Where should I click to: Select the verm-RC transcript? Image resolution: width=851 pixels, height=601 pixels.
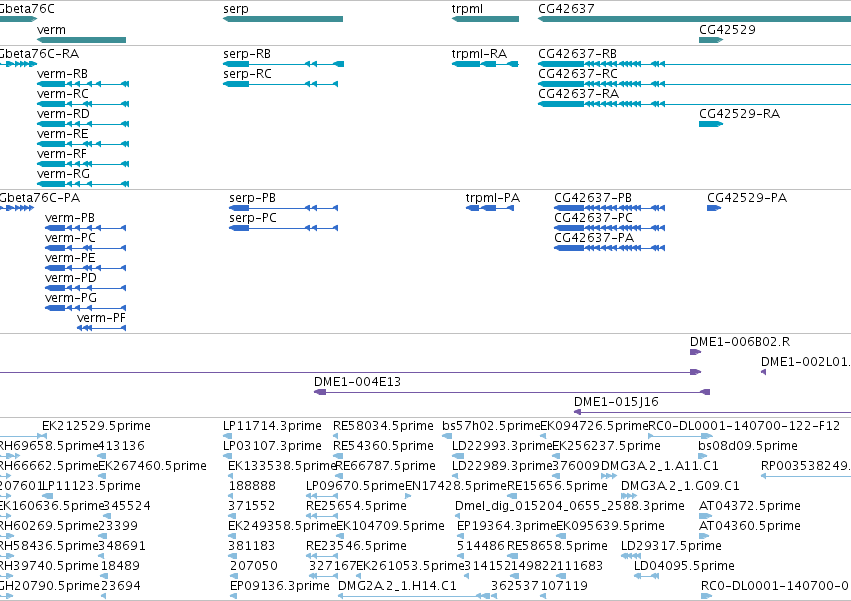tap(83, 104)
